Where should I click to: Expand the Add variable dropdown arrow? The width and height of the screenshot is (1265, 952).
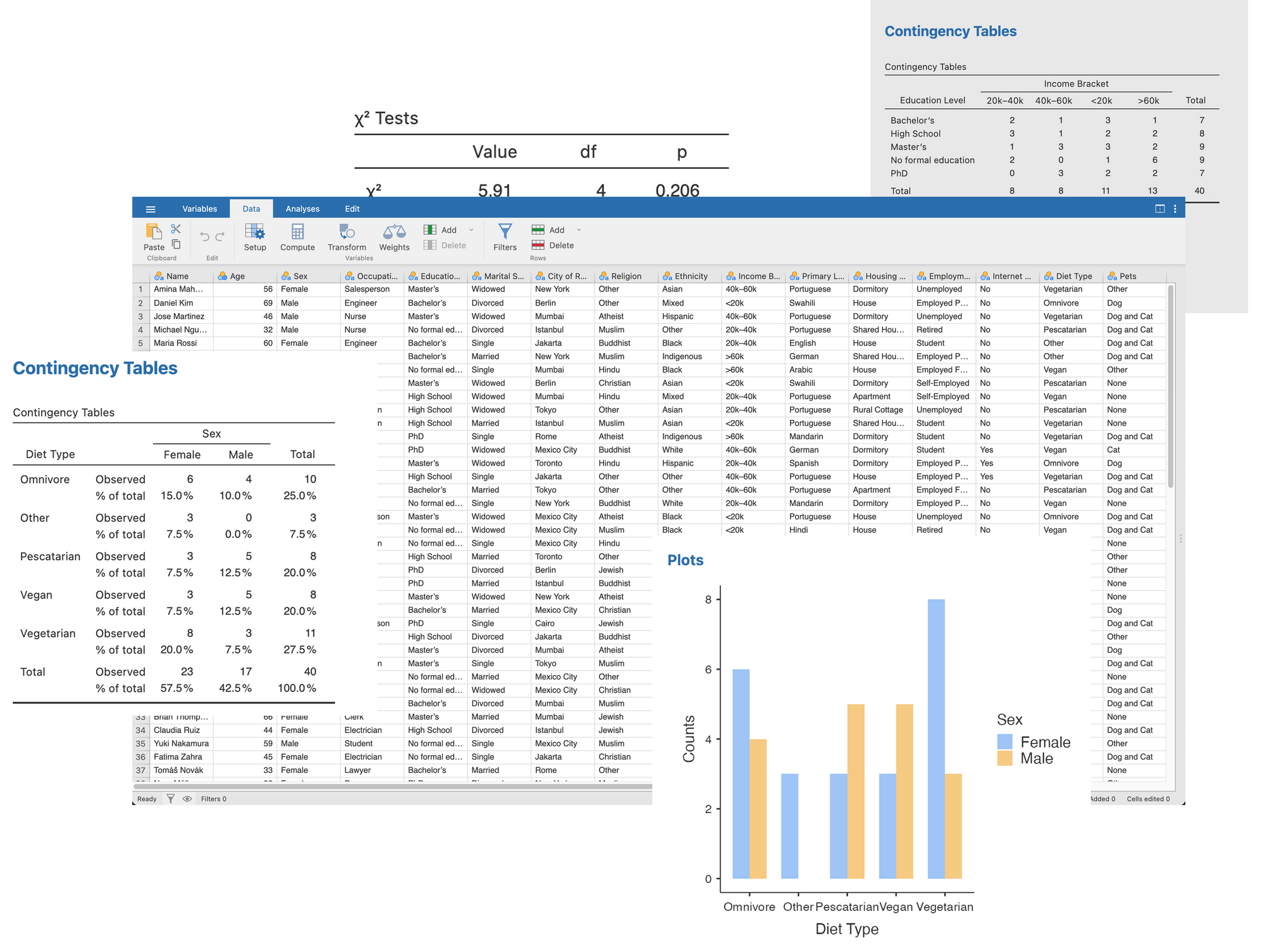[x=471, y=230]
